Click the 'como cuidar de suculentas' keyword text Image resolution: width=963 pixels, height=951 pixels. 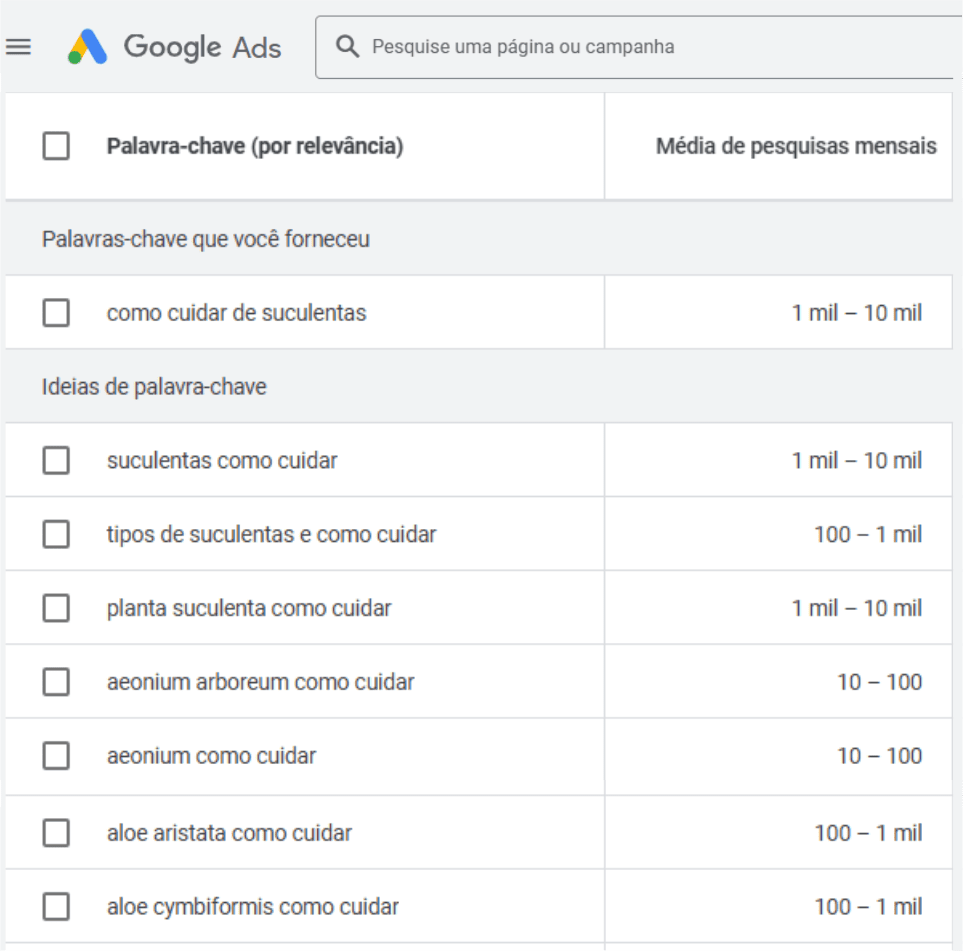pos(237,313)
